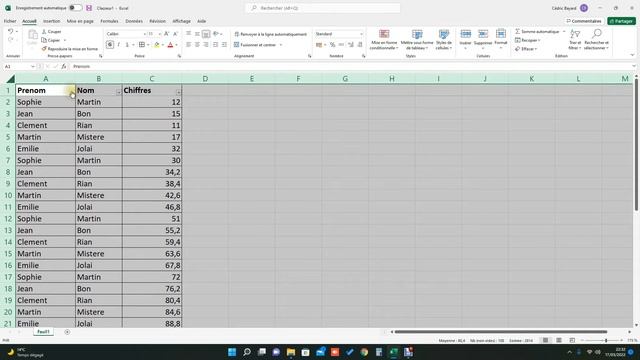Screen dimensions: 640x360
Task: Switch to the Formules tab
Action: click(x=109, y=21)
